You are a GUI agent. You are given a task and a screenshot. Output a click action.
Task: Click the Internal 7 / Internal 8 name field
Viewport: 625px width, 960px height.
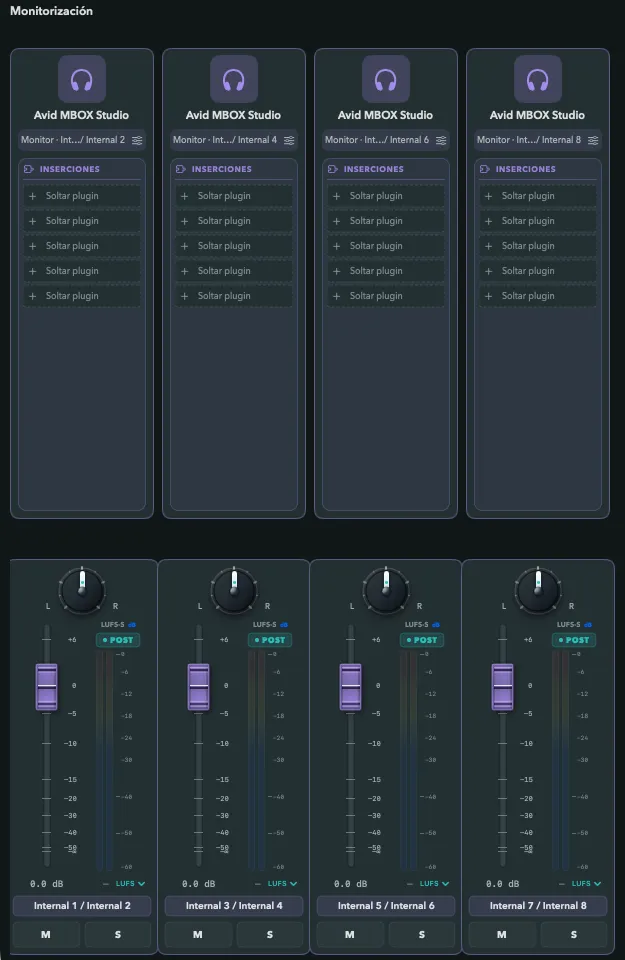pos(538,906)
